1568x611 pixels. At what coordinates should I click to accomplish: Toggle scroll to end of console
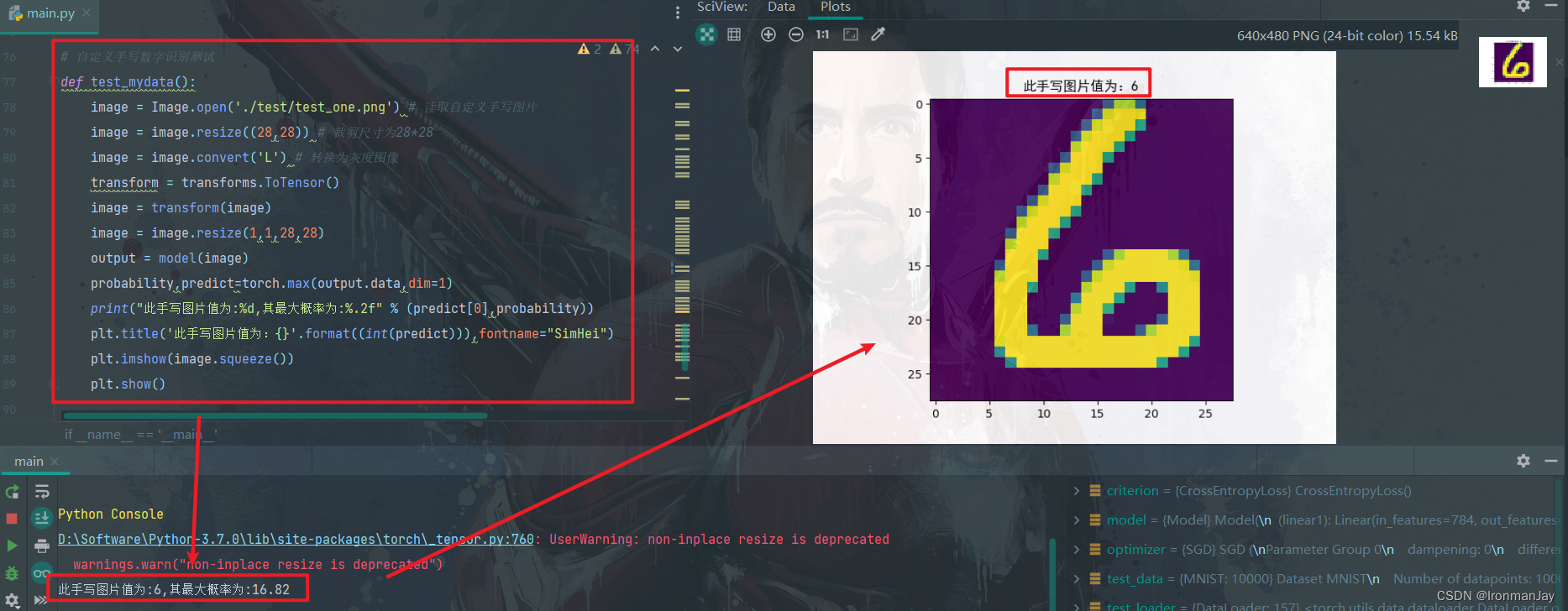point(42,518)
